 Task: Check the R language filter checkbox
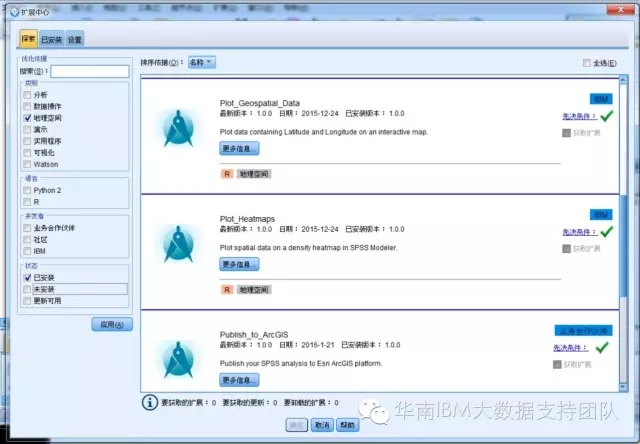[x=27, y=202]
